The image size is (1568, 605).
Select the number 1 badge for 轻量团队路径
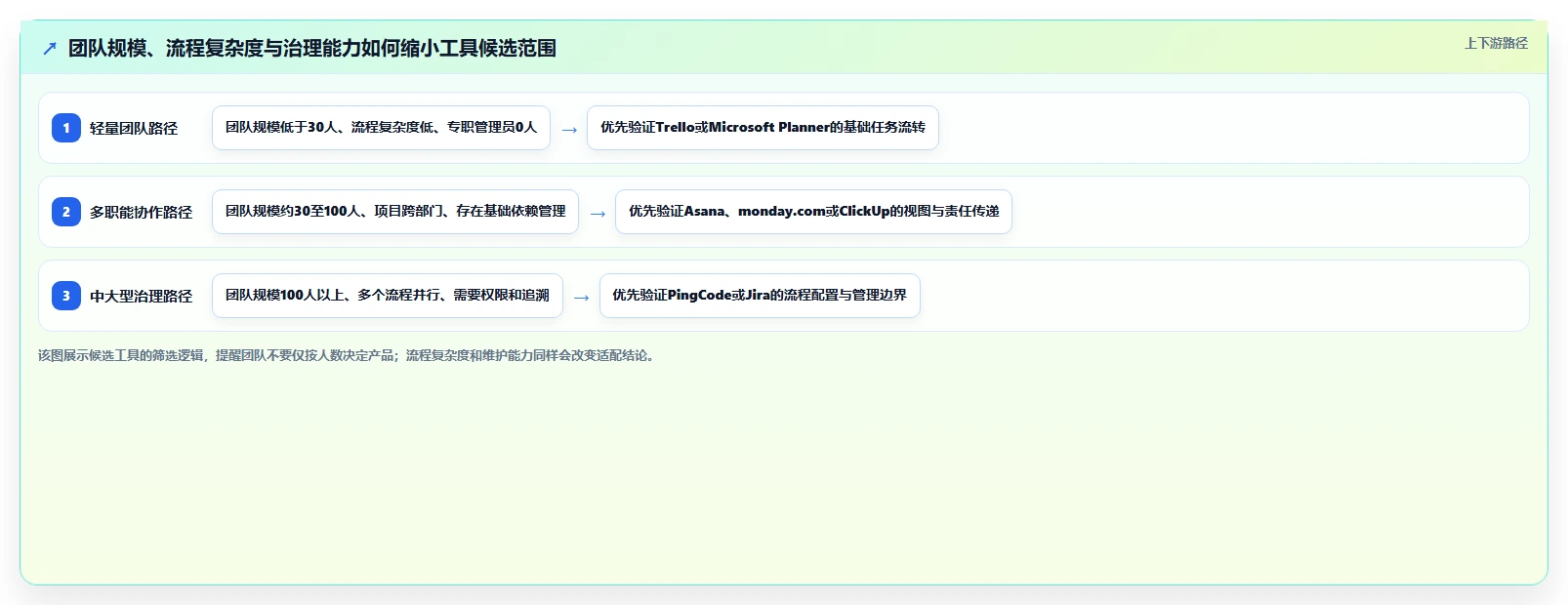pos(66,128)
